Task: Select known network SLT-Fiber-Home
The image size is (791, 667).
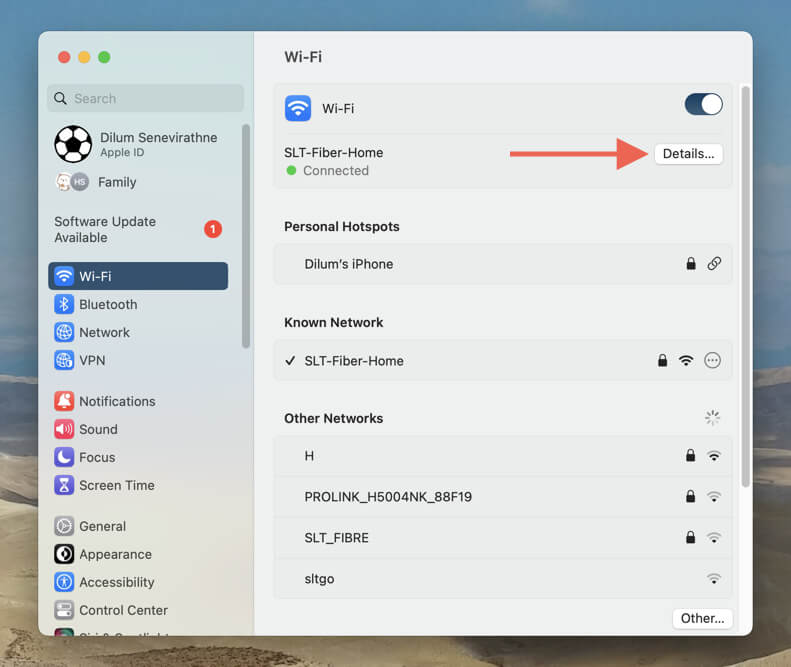Action: (x=503, y=361)
